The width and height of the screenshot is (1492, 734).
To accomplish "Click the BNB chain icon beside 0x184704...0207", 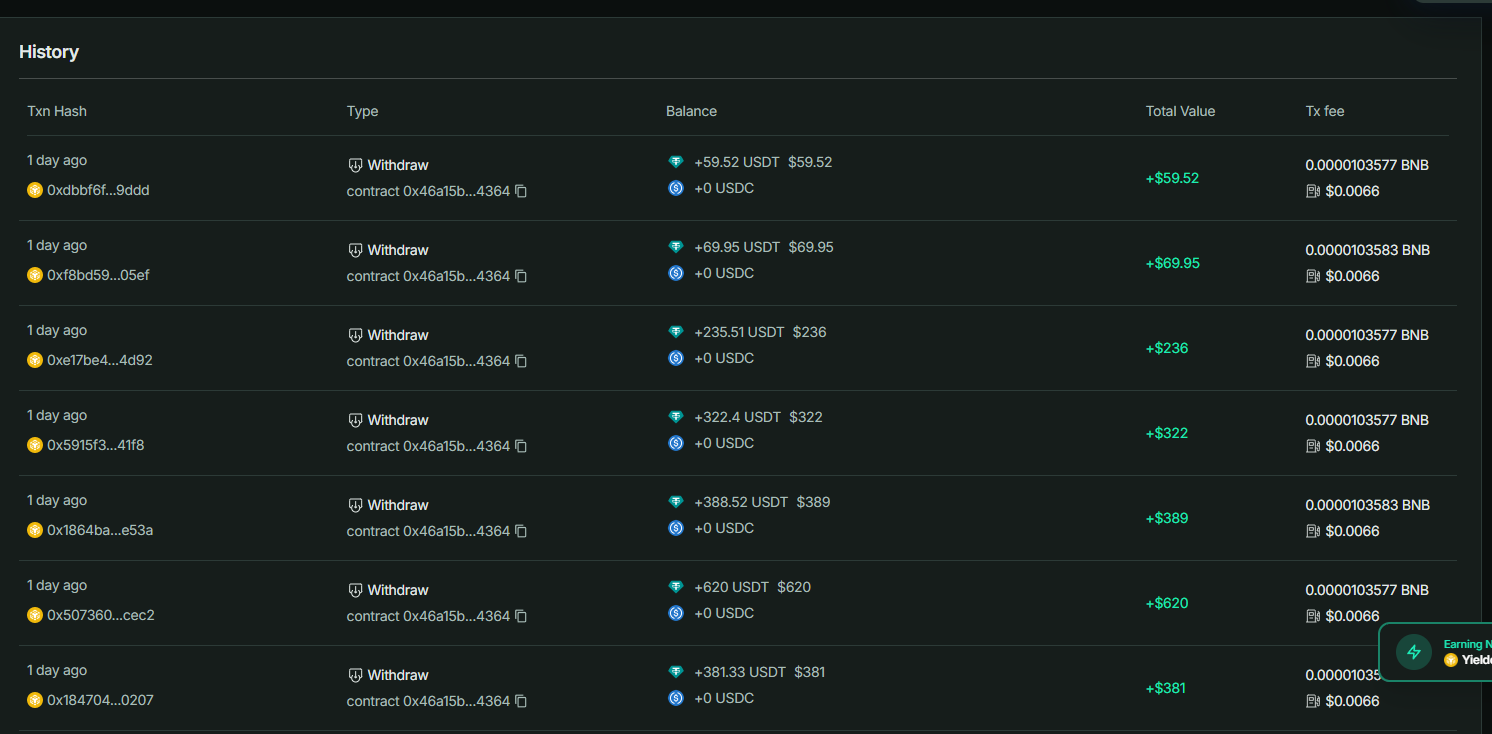I will [35, 700].
